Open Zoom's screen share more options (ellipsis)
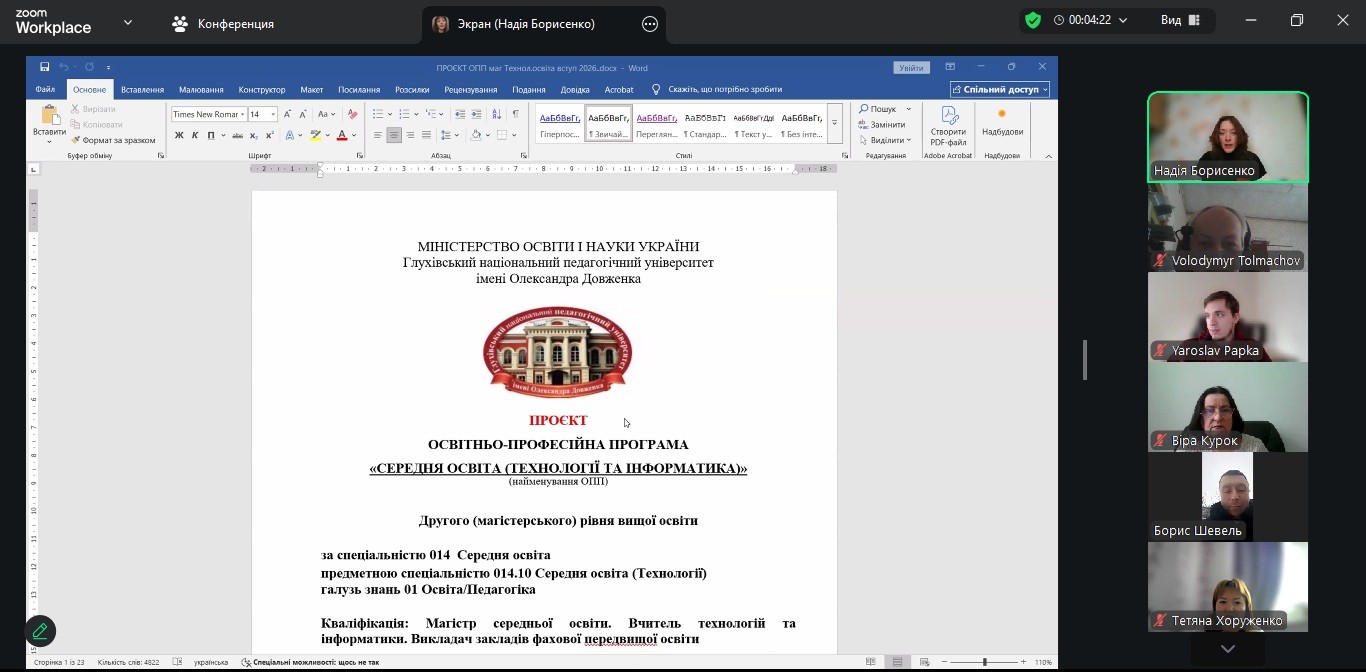Image resolution: width=1366 pixels, height=672 pixels. (x=650, y=24)
